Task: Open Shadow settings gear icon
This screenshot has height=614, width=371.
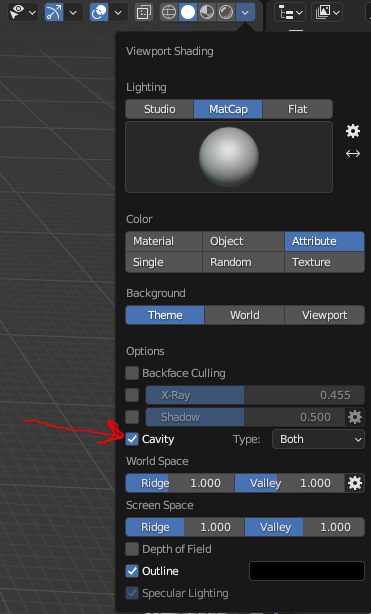Action: click(355, 417)
